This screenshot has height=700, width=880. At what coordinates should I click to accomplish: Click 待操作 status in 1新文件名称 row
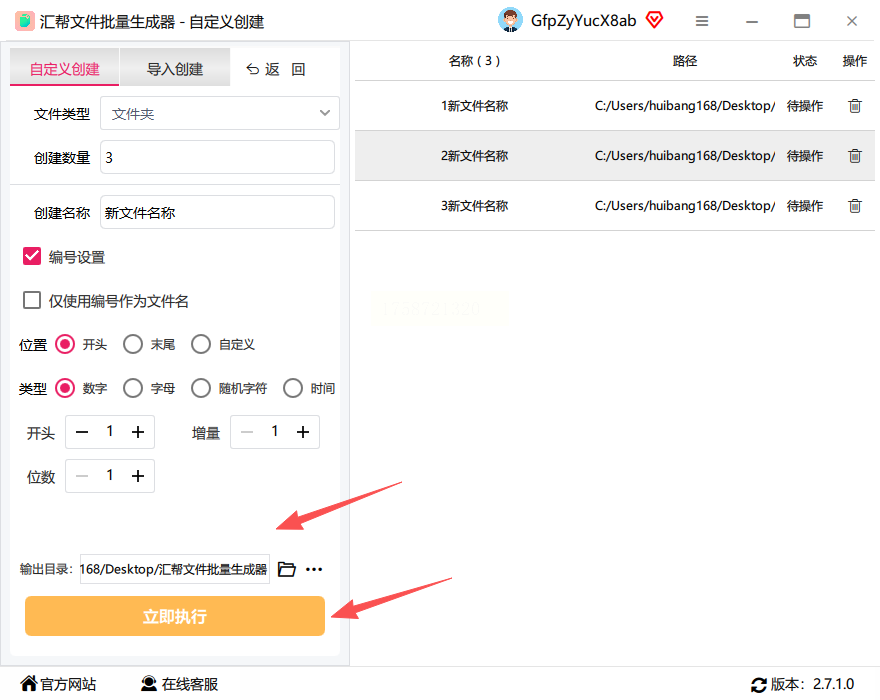(x=805, y=106)
